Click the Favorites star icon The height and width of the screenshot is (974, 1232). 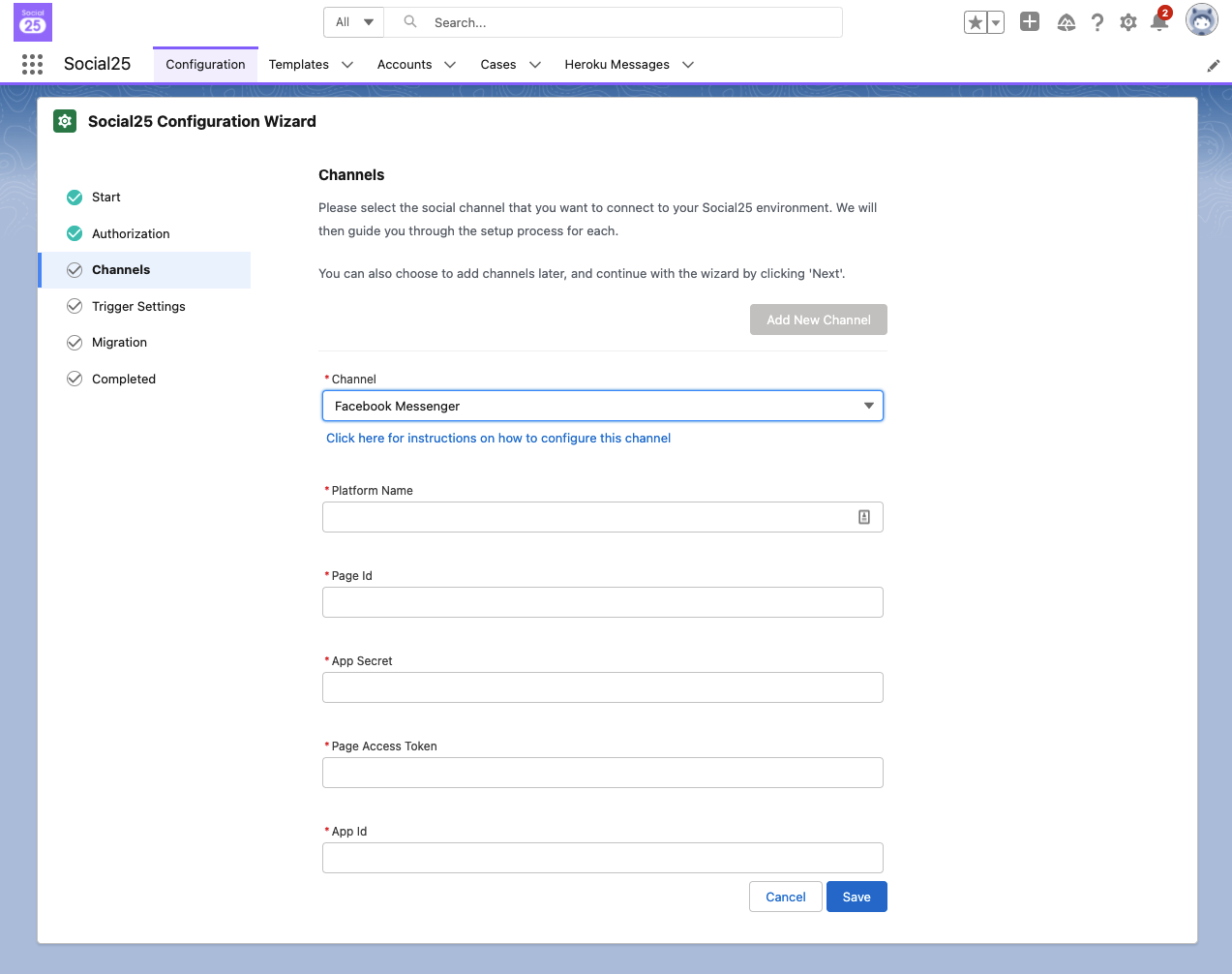(976, 22)
